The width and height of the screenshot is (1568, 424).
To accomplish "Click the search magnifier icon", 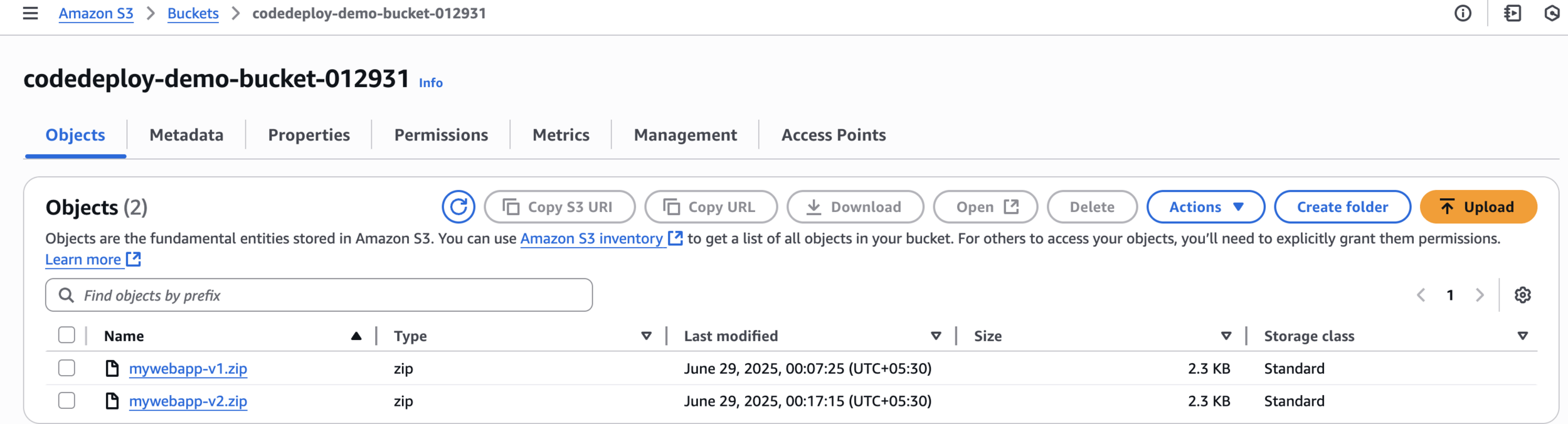I will [66, 295].
